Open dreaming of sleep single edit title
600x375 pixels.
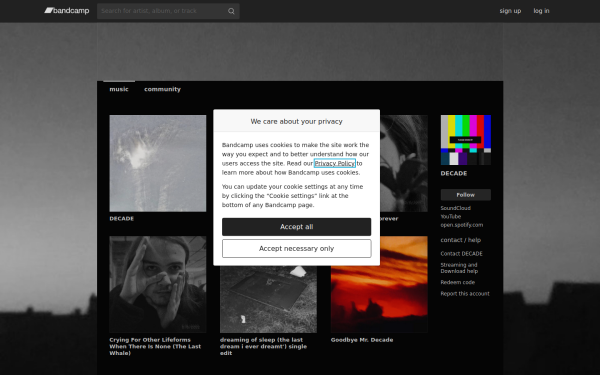click(263, 346)
